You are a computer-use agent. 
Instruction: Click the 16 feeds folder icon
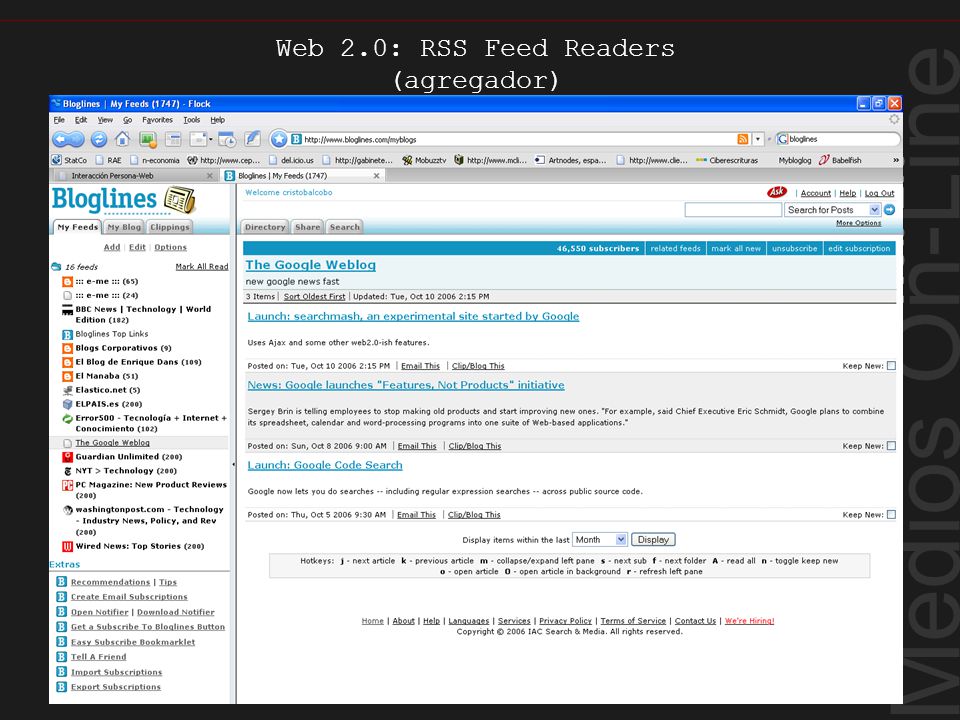(x=56, y=267)
